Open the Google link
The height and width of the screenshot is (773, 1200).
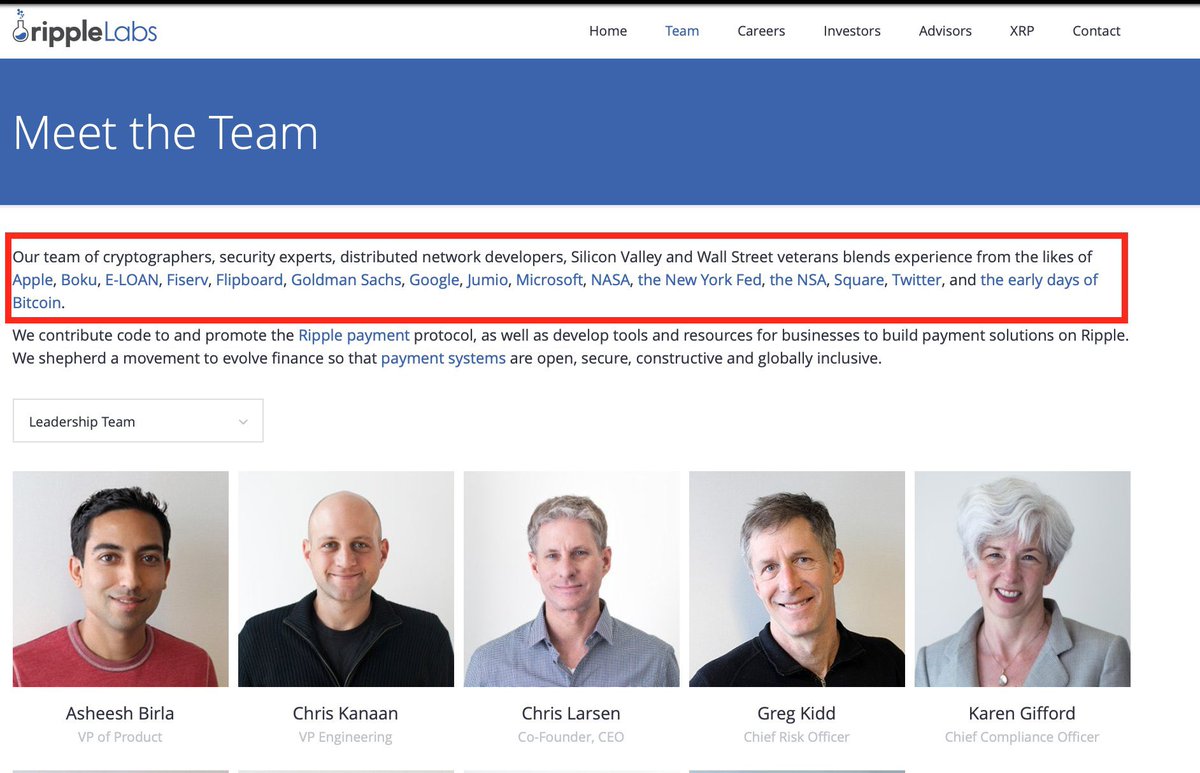(434, 280)
